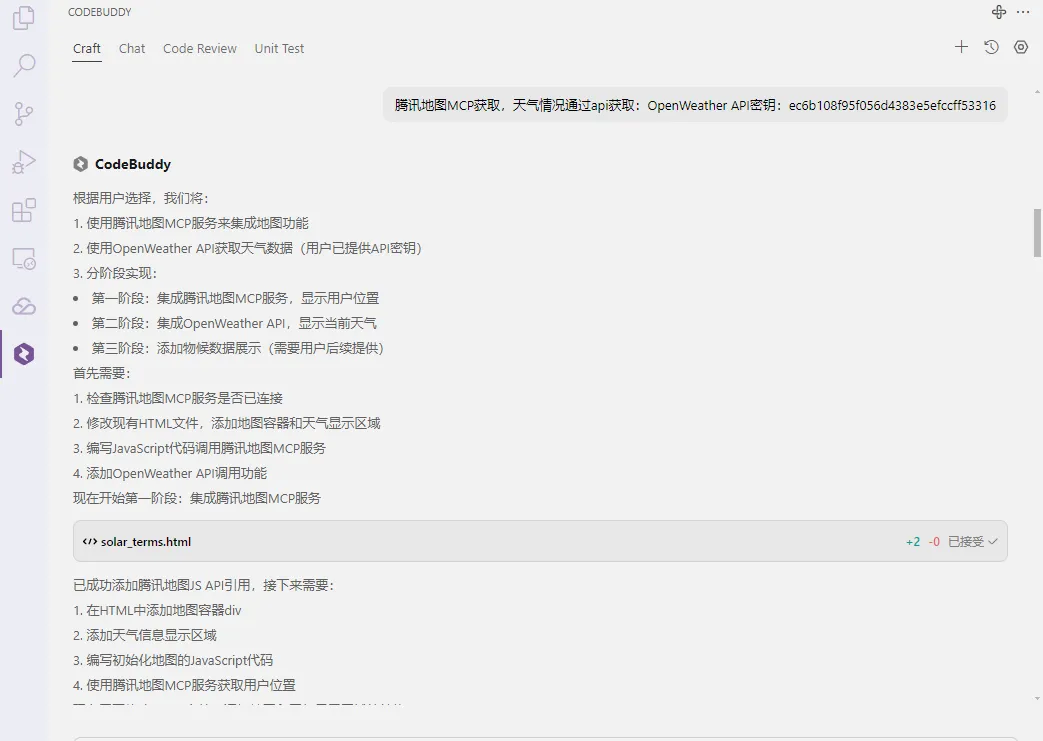Click line '已成功添加腾讯地图JS API引用'
Screen dimensions: 1043x741
point(204,585)
